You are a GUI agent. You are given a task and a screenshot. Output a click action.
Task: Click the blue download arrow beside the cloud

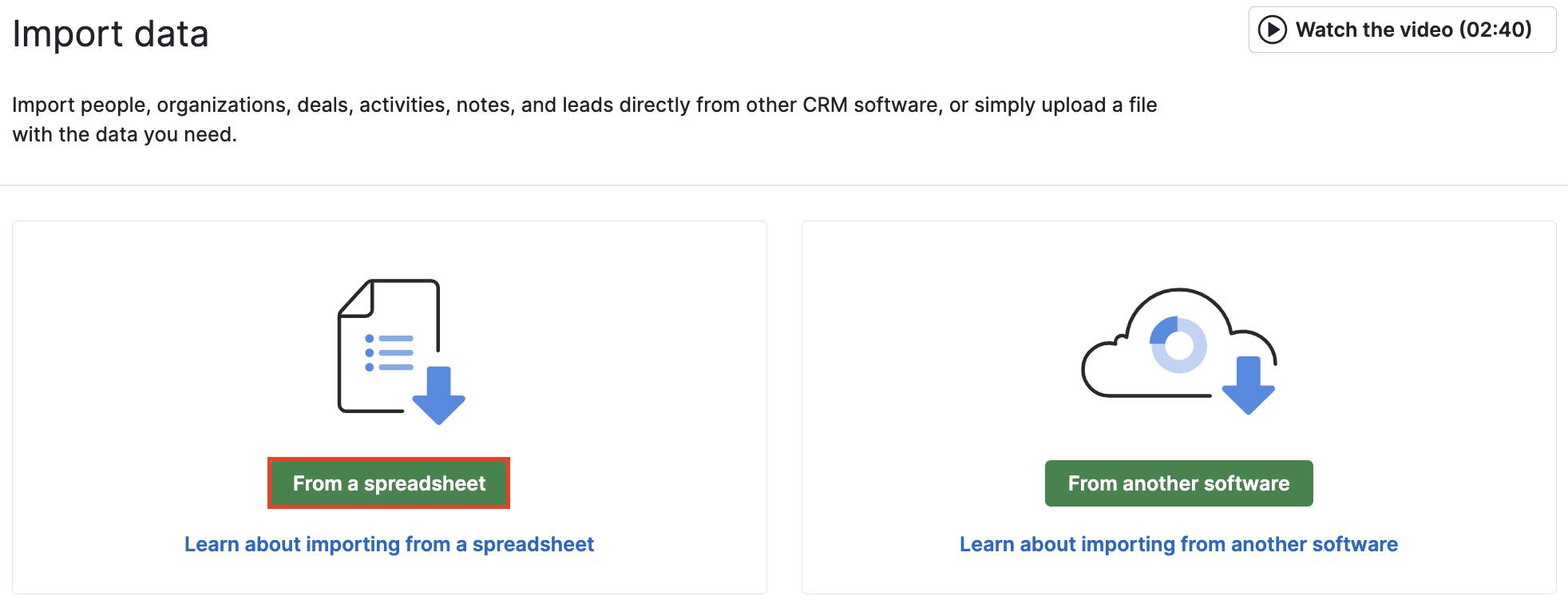1248,385
